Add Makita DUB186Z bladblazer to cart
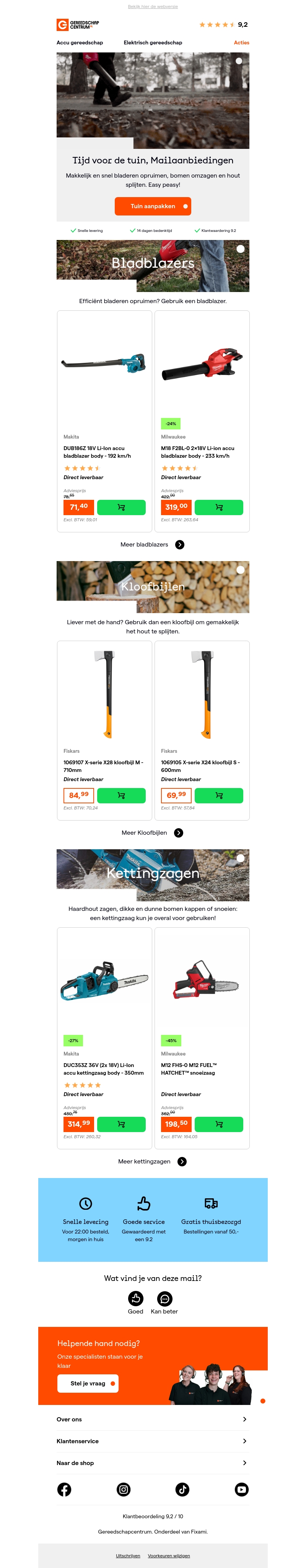 (121, 507)
